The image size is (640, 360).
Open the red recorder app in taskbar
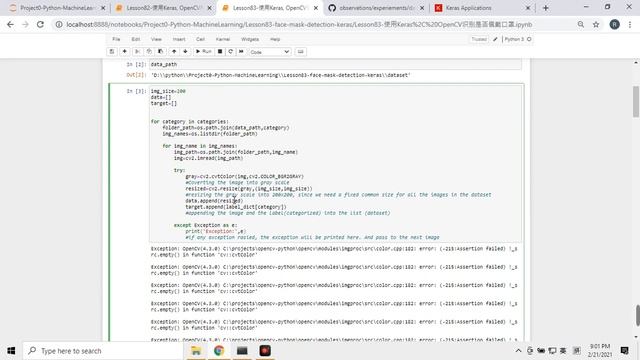pyautogui.click(x=265, y=351)
